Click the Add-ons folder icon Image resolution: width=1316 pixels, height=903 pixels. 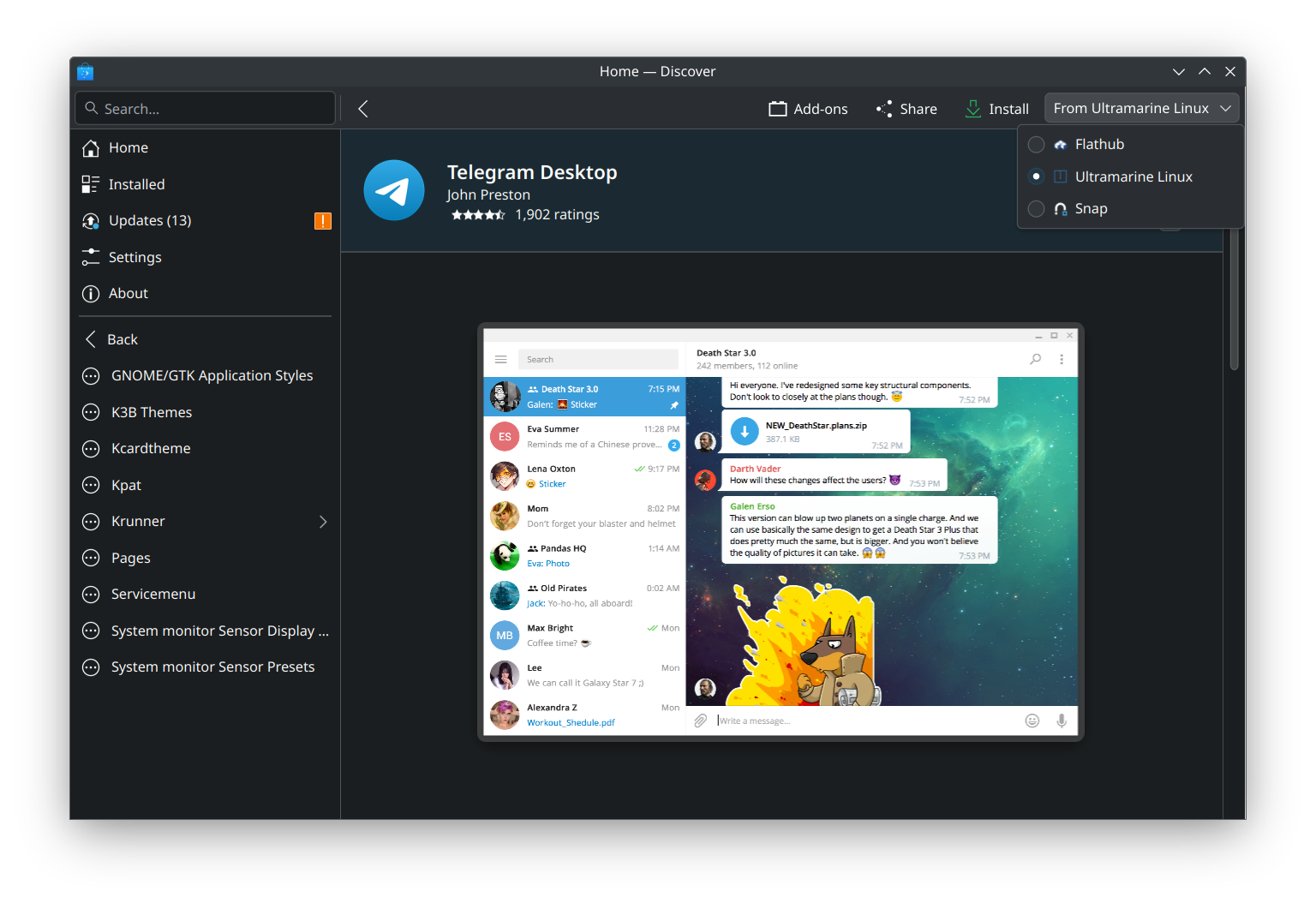pos(778,109)
